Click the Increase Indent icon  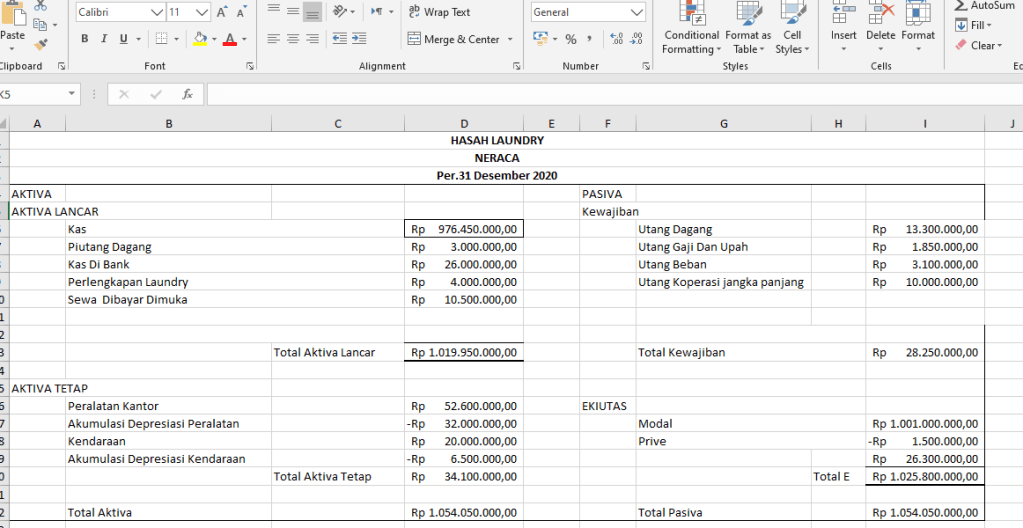coord(360,39)
